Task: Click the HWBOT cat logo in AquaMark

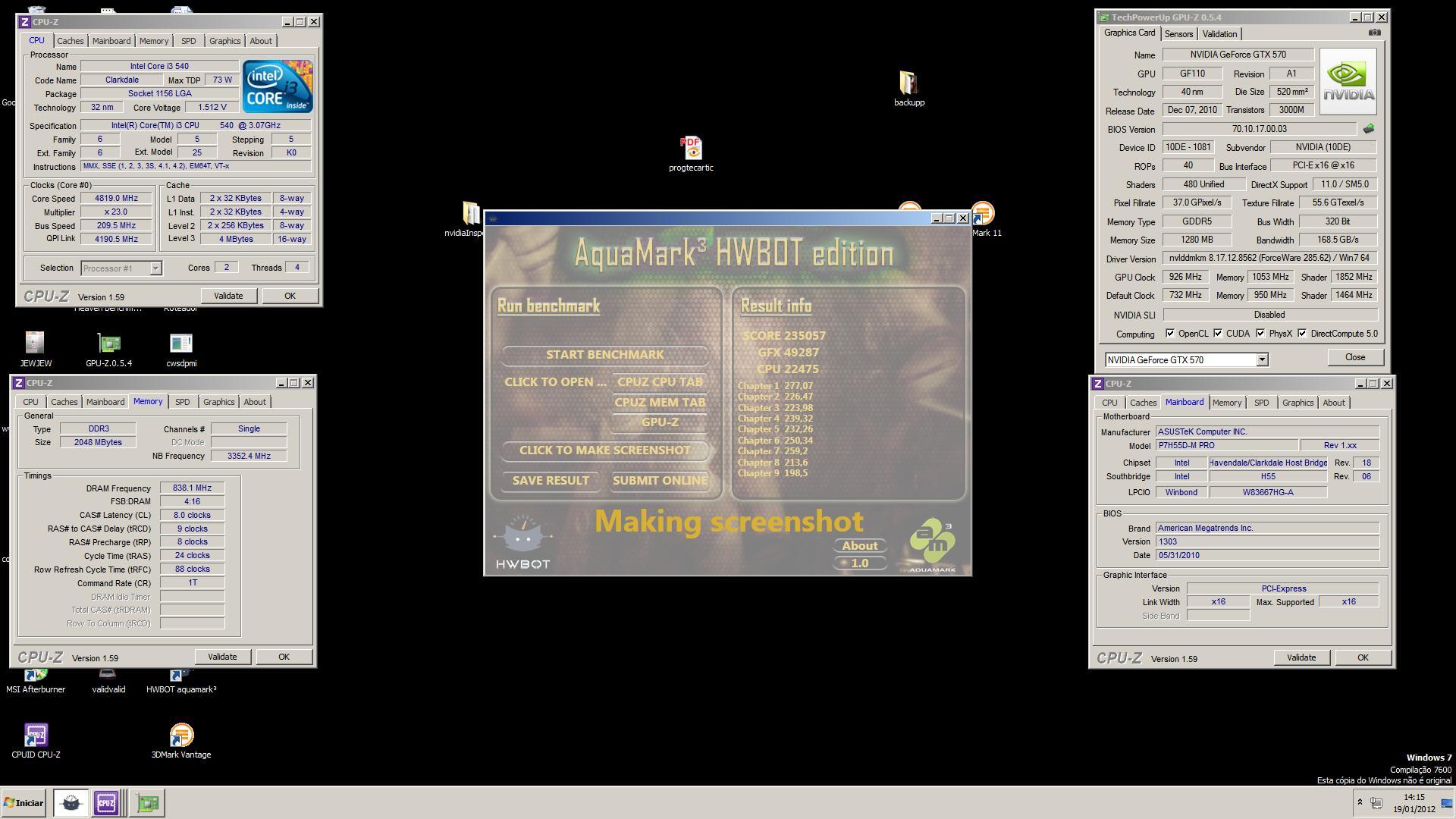Action: (x=522, y=541)
